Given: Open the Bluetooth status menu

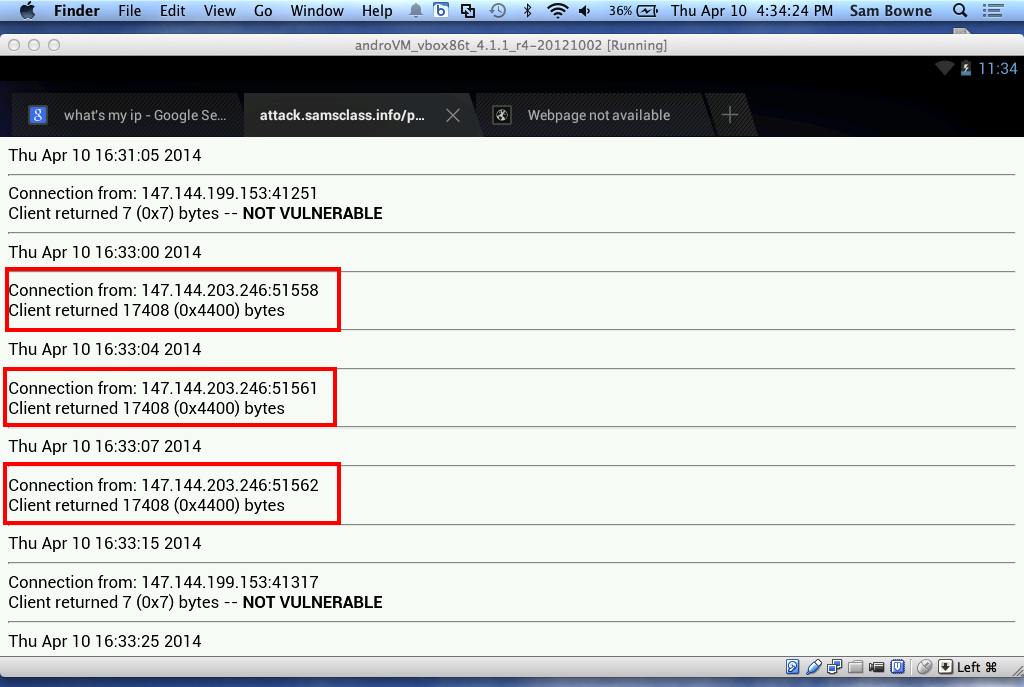Looking at the screenshot, I should [528, 10].
